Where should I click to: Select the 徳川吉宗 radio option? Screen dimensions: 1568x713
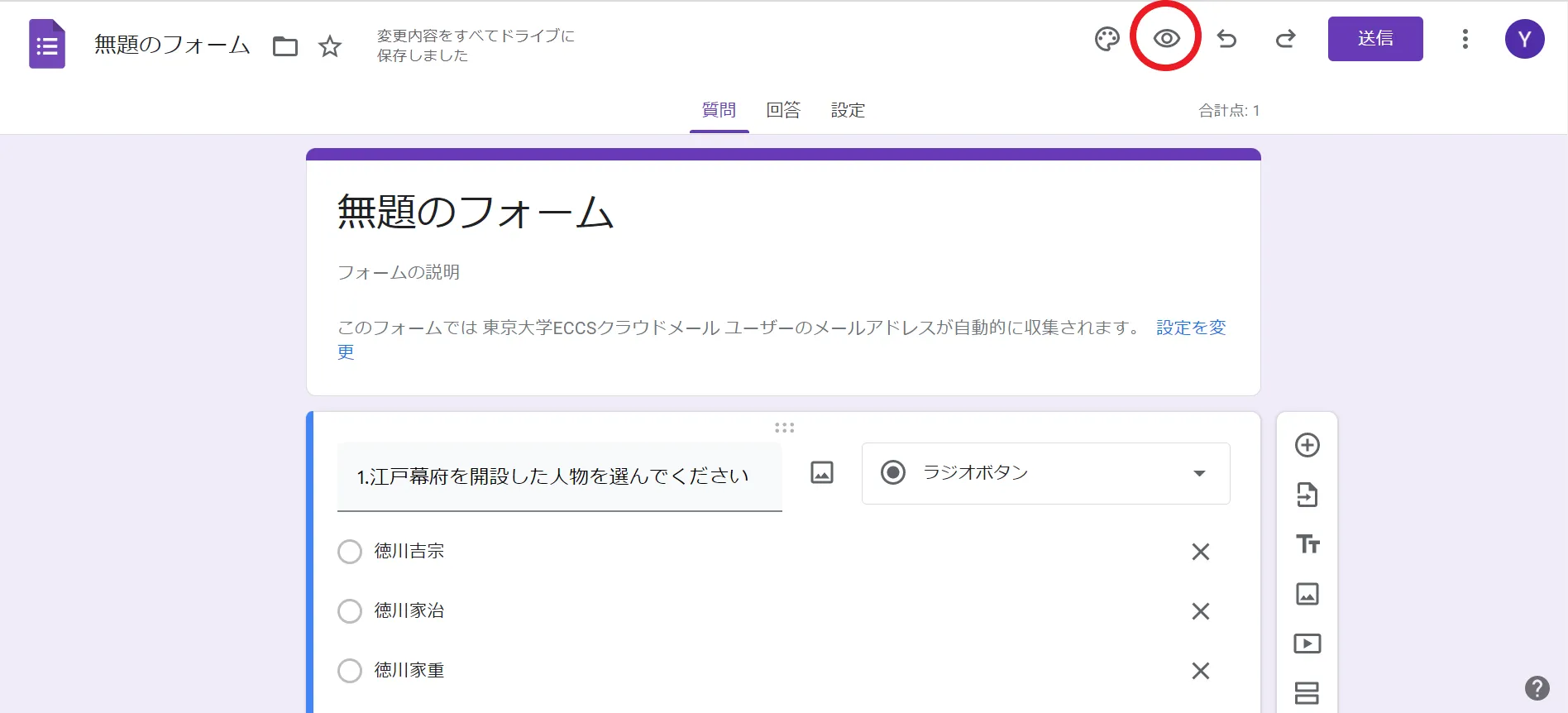(x=350, y=552)
